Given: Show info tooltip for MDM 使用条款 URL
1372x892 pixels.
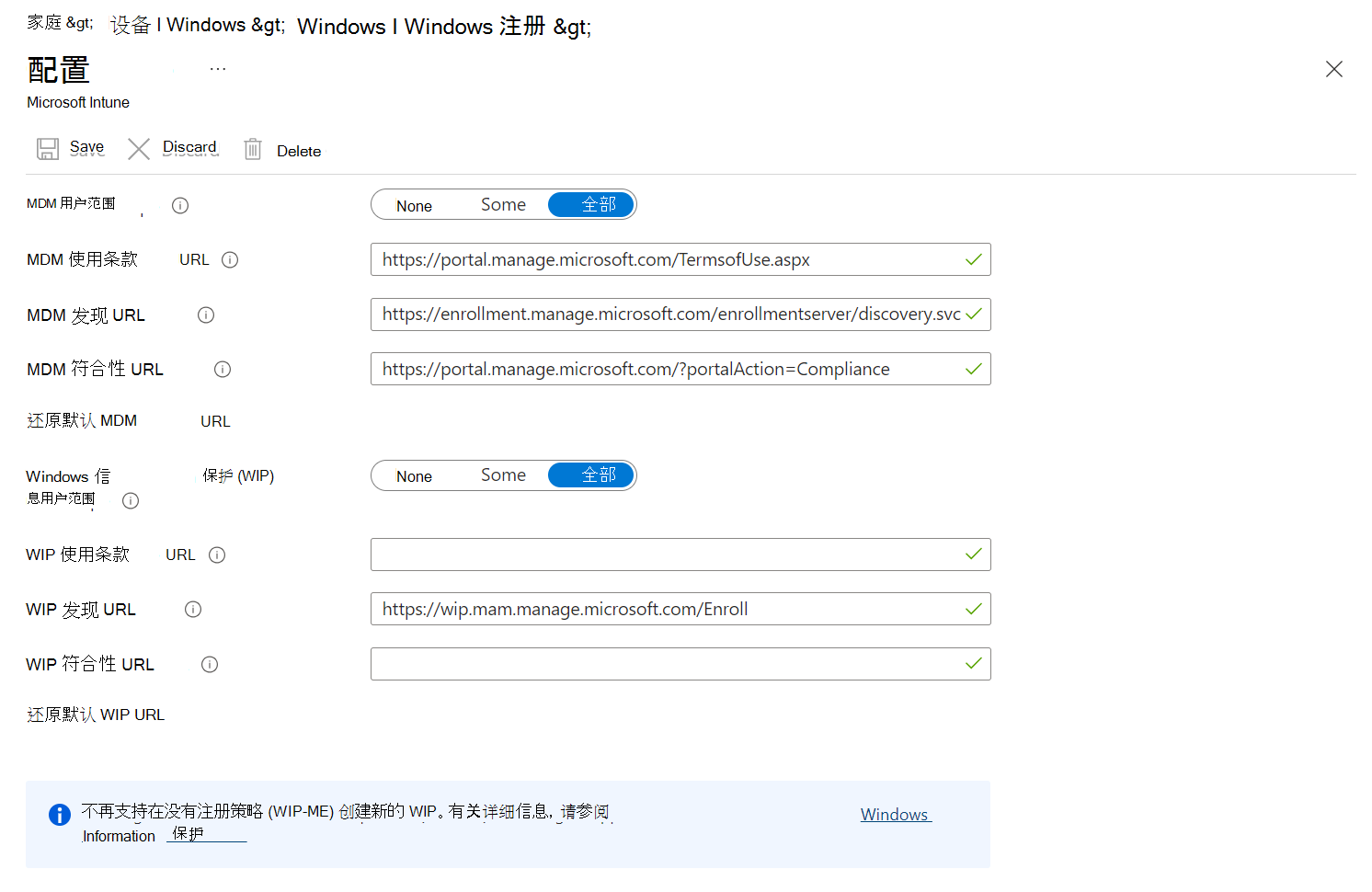Looking at the screenshot, I should pos(230,259).
